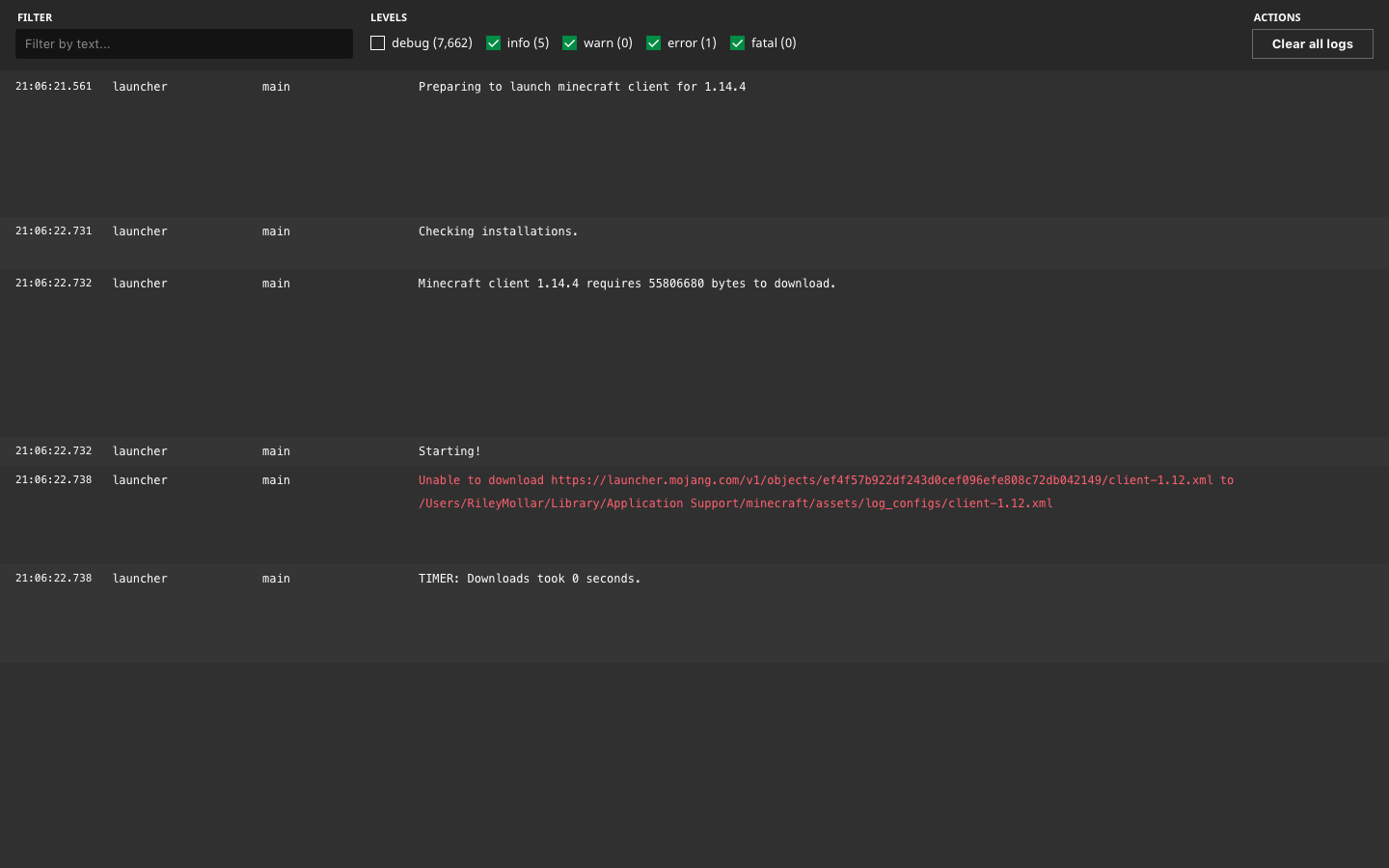Screen dimensions: 1389x868
Task: Select the 'TIMER: Downloads took 0 seconds' entry
Action: 530,579
